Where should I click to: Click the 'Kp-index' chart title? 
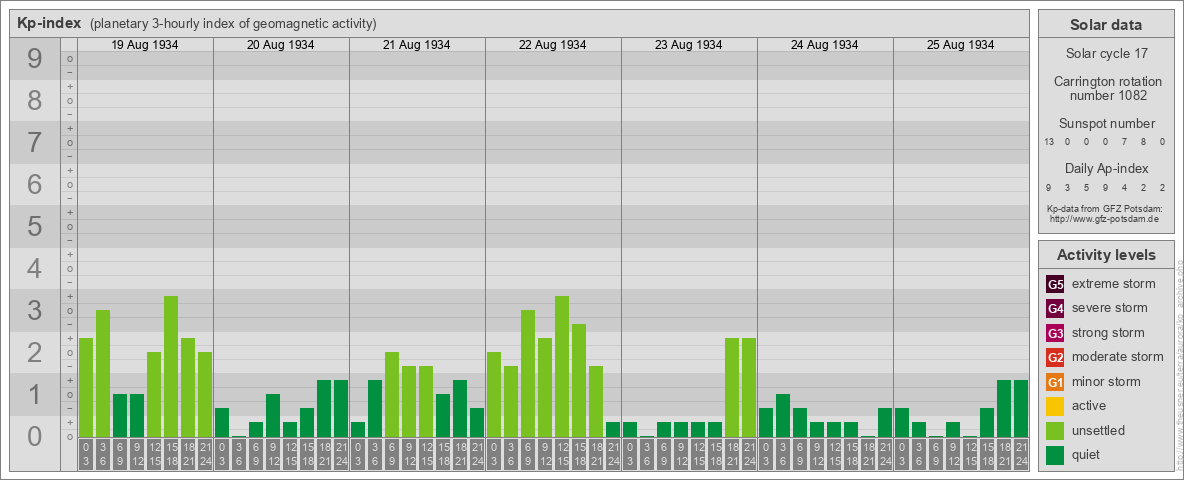click(49, 23)
